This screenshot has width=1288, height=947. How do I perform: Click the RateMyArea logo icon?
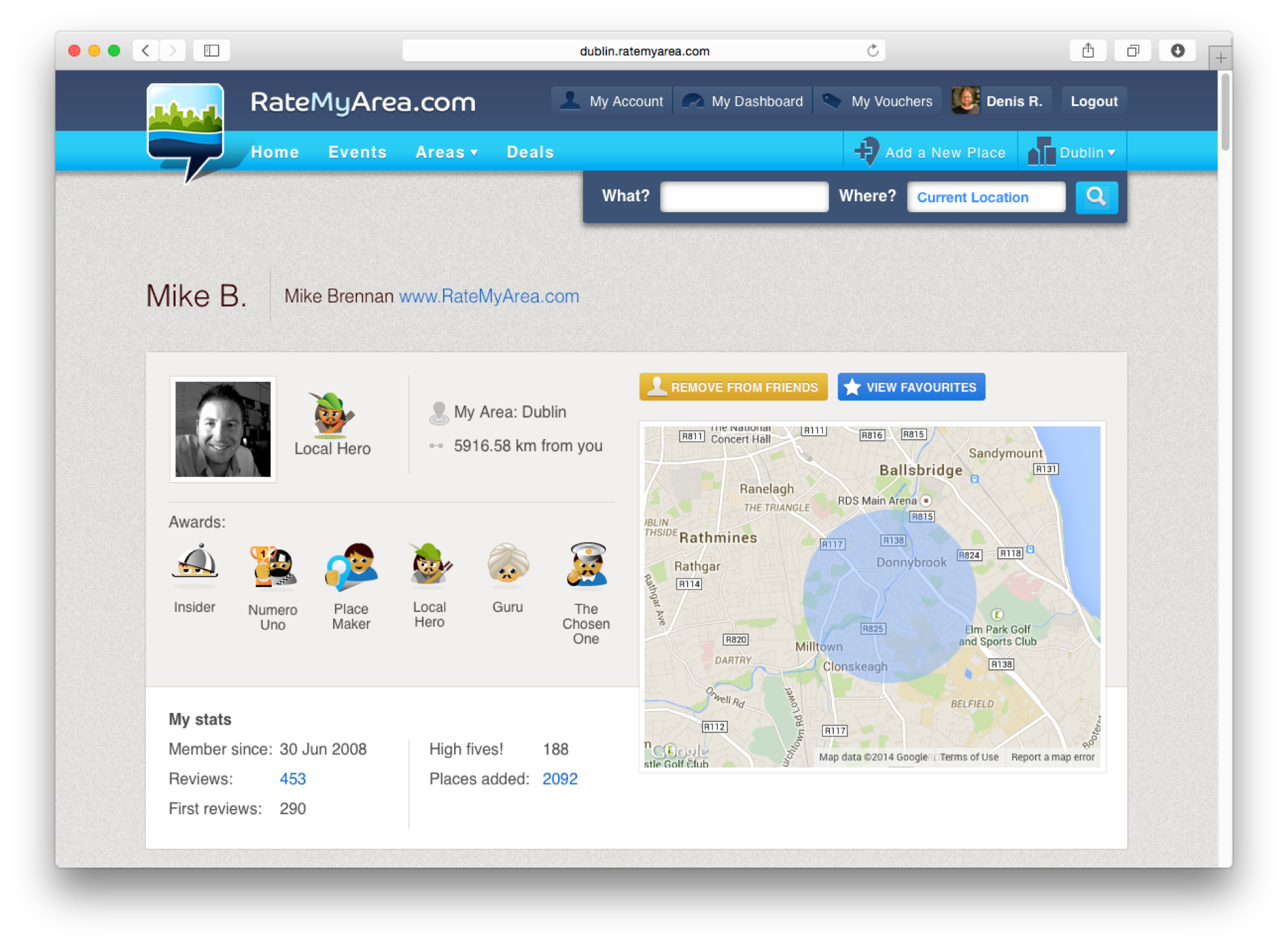click(186, 132)
